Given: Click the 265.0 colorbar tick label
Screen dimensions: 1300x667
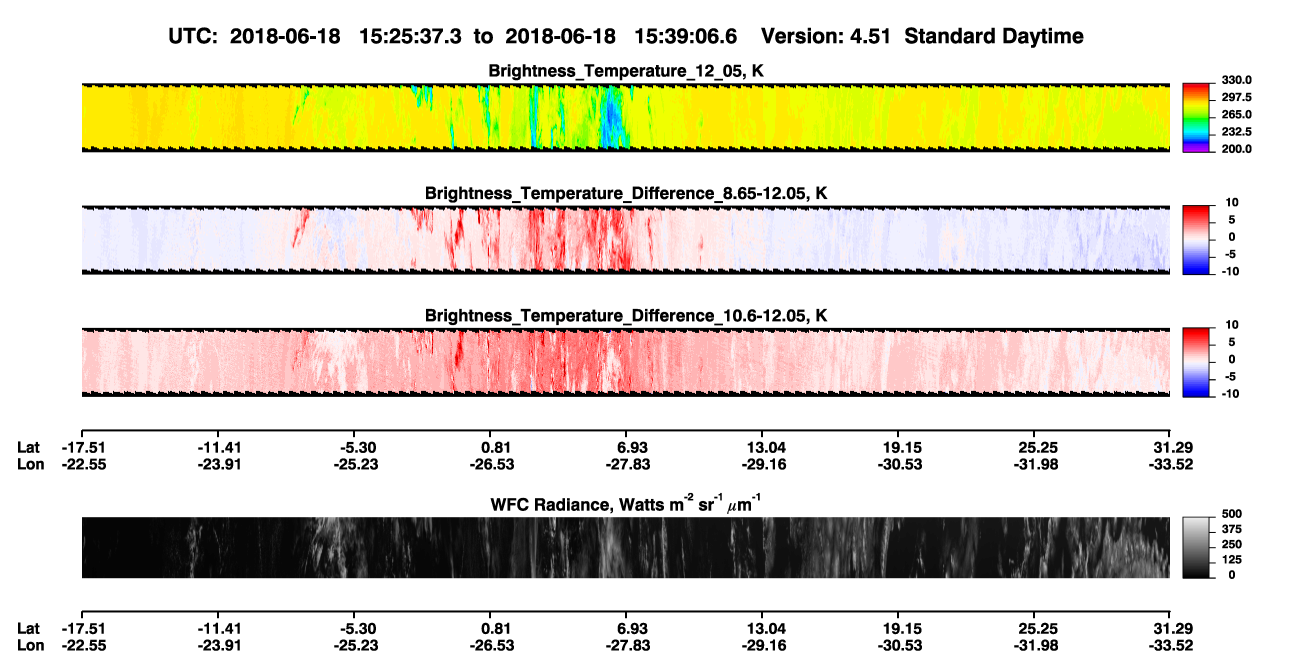Looking at the screenshot, I should click(1234, 114).
